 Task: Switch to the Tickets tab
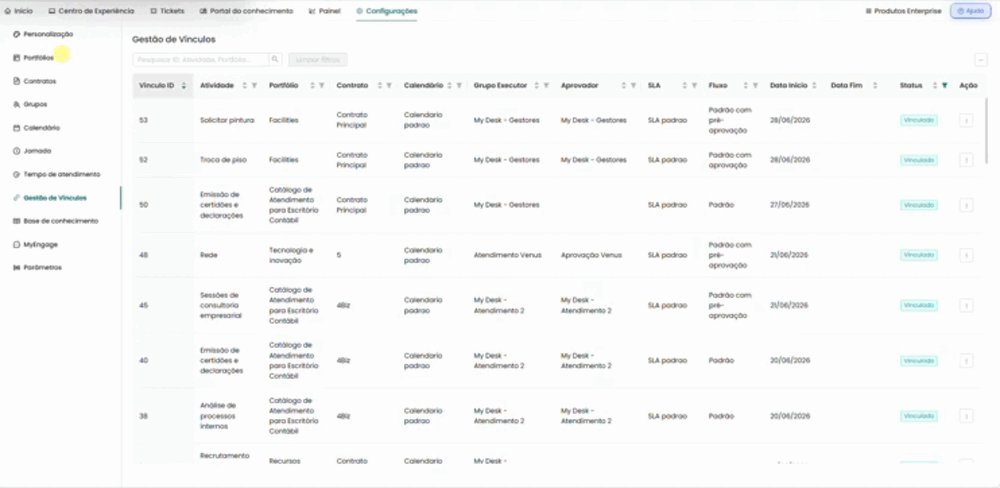click(167, 11)
